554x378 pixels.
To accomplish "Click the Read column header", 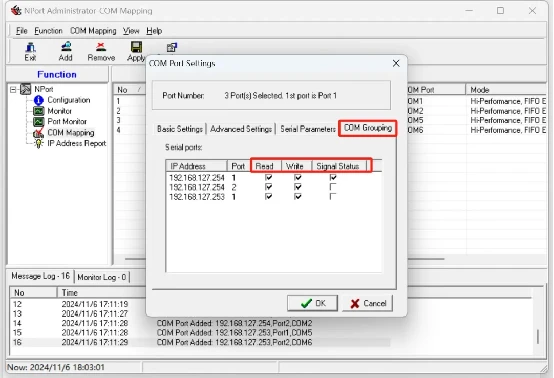I will pyautogui.click(x=266, y=166).
